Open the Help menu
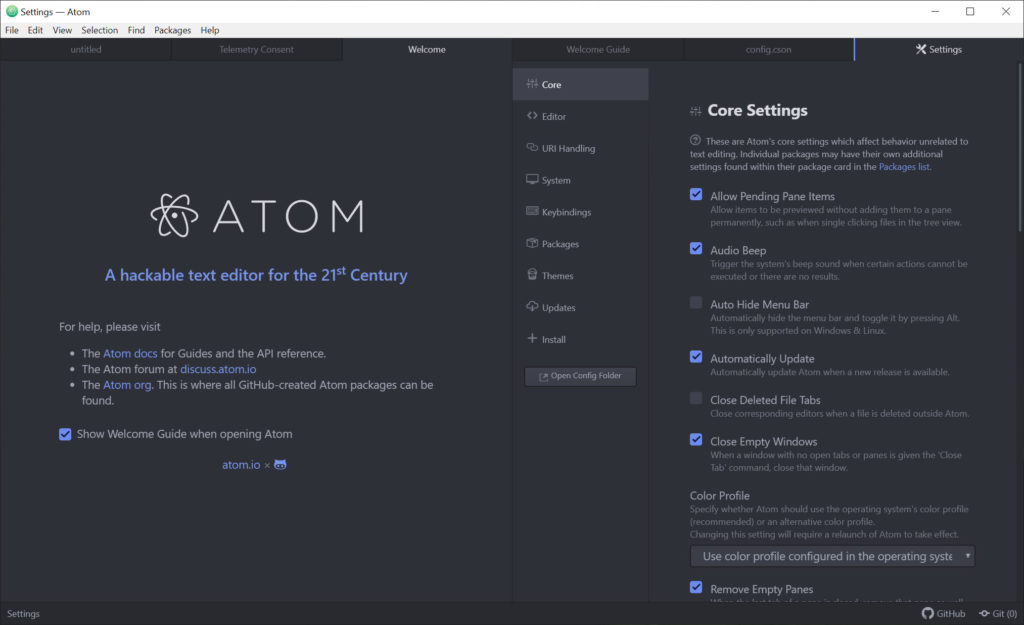This screenshot has width=1024, height=625. point(210,30)
